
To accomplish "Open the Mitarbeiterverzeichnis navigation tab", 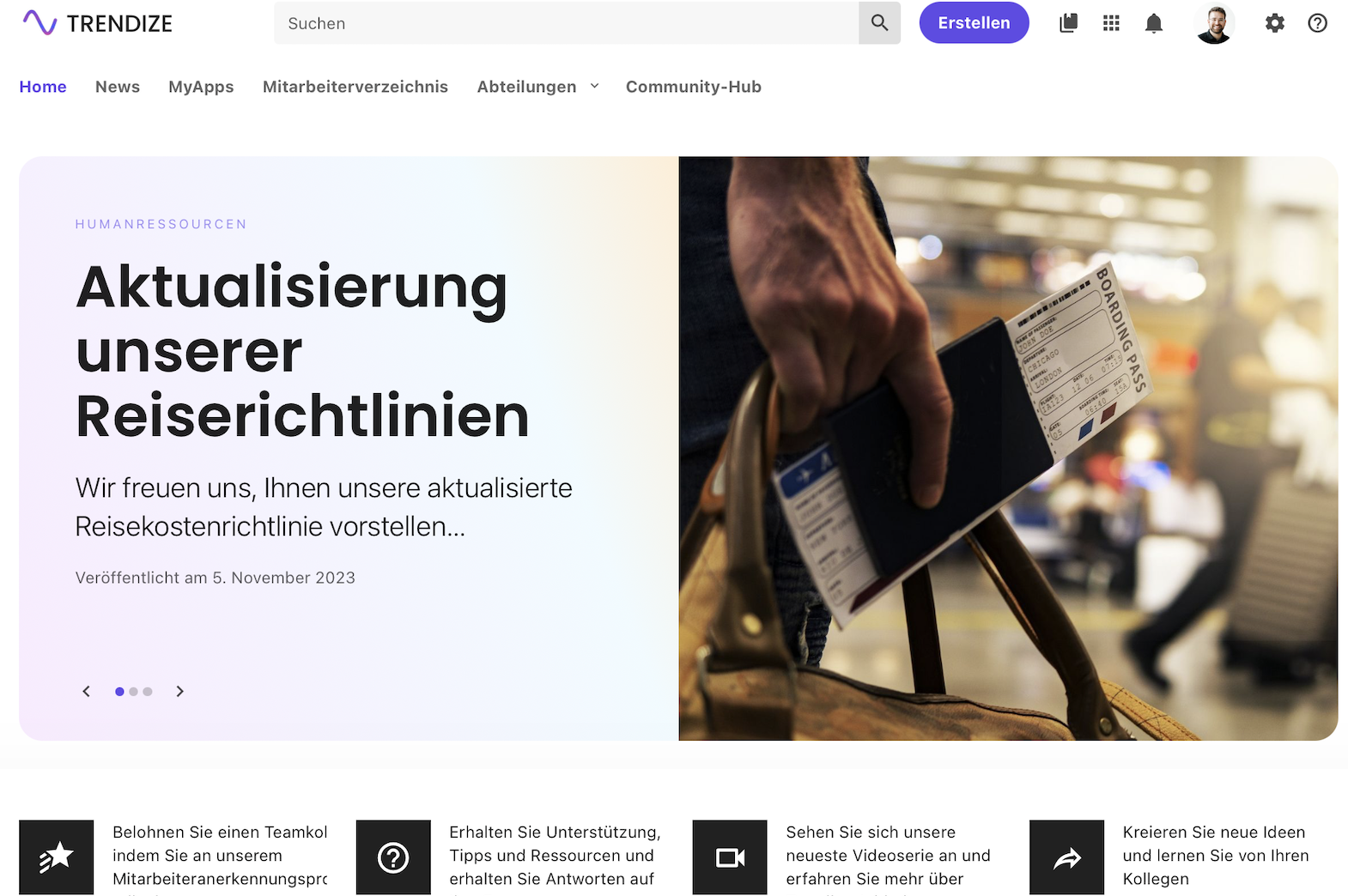I will pos(355,87).
